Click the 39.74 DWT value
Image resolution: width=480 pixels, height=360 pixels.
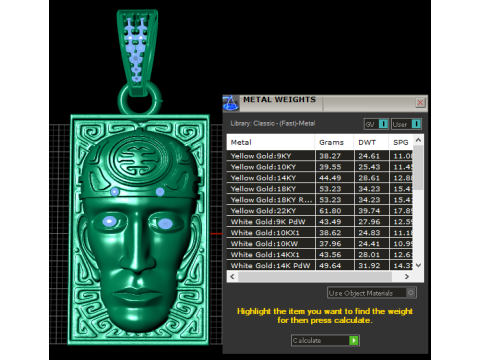(x=369, y=211)
